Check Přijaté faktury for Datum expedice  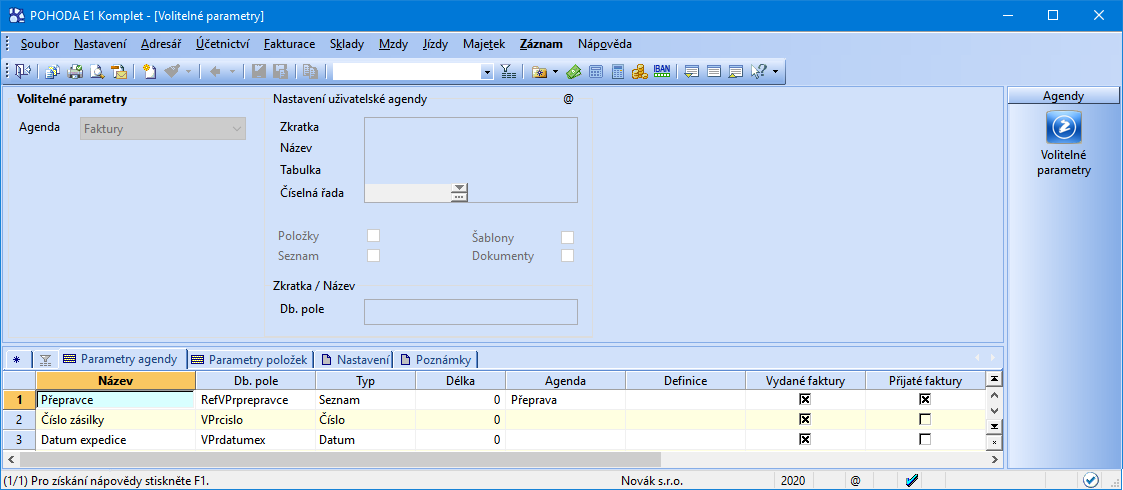coord(925,439)
